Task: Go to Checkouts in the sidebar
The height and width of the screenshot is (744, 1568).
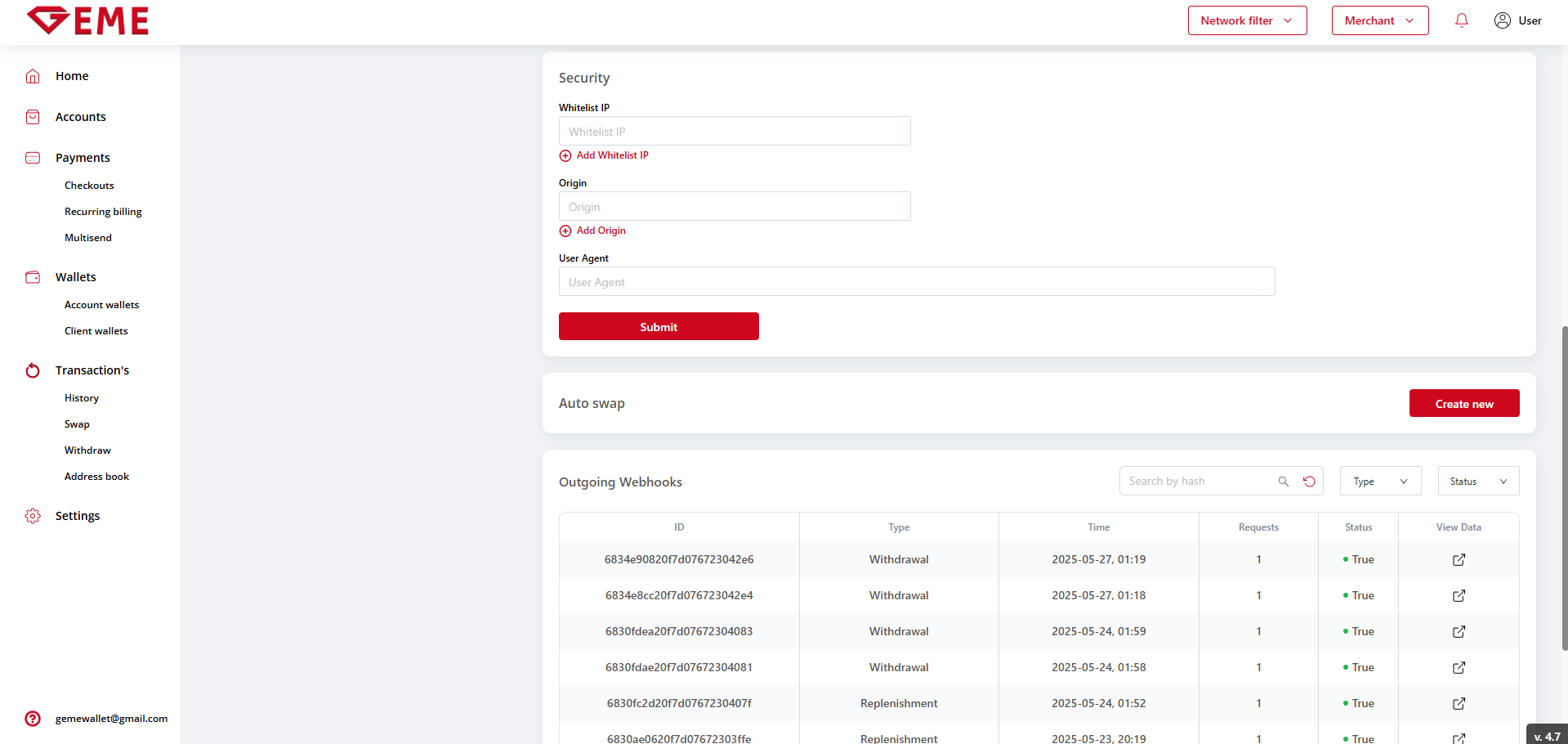Action: click(89, 186)
